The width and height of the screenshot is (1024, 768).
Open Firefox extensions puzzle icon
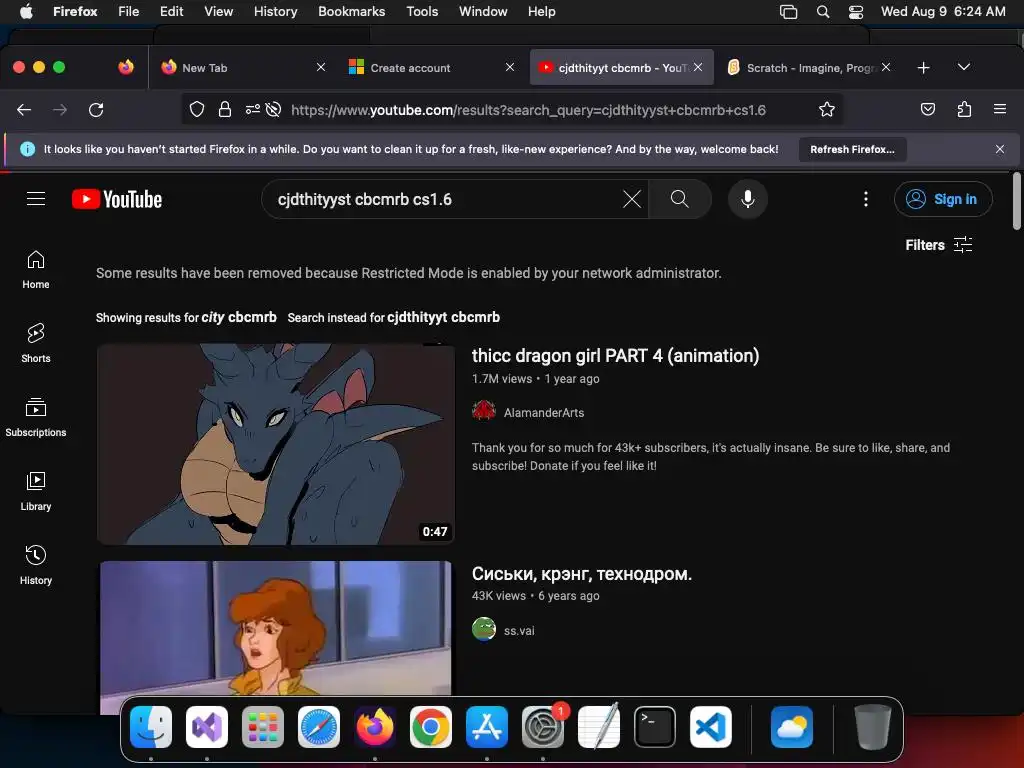coord(964,110)
